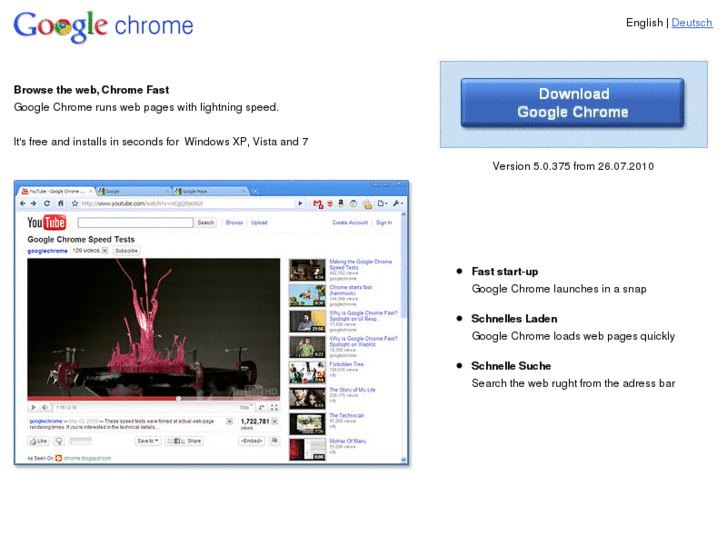The width and height of the screenshot is (727, 545).
Task: Open the YouTube Browse link
Action: point(234,223)
